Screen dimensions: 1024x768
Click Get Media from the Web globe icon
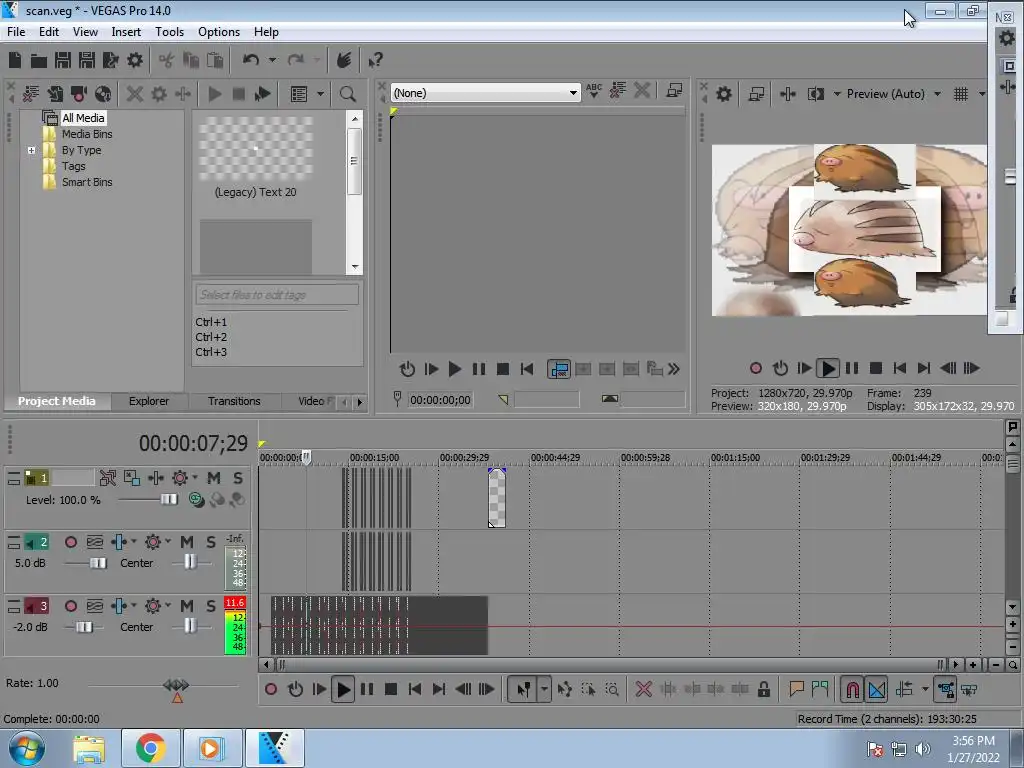tap(103, 94)
